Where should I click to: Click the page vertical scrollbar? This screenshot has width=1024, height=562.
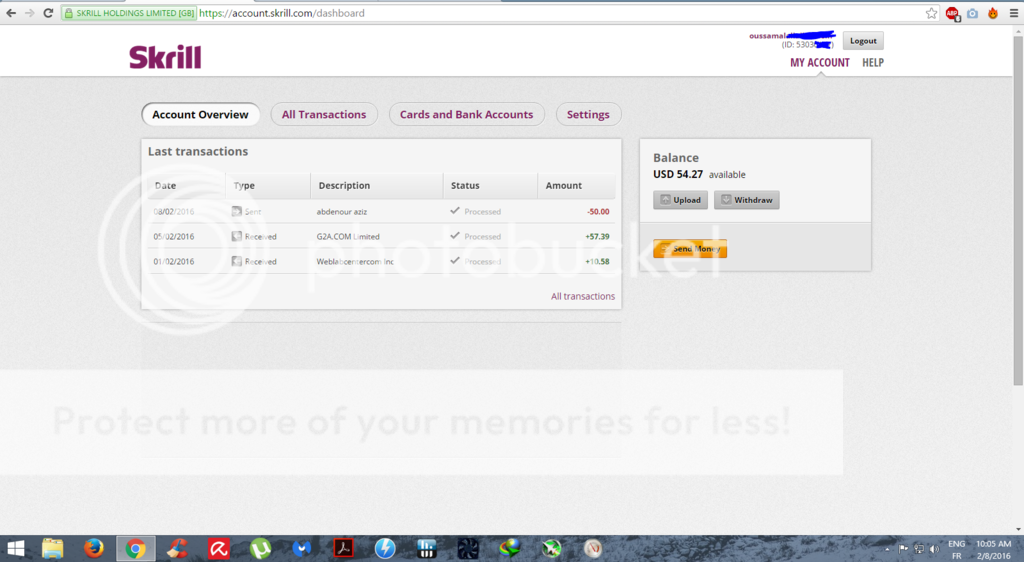click(1018, 209)
